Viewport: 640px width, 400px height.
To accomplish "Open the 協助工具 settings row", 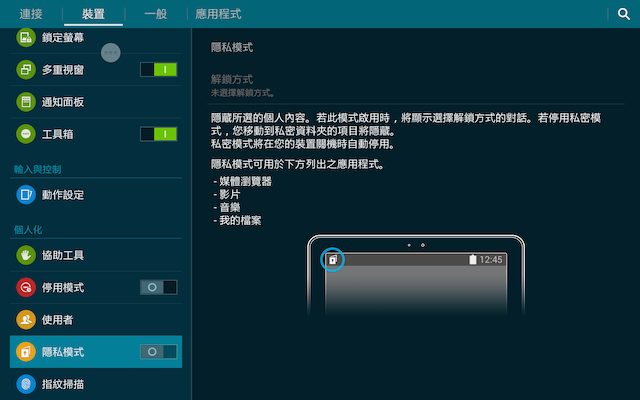I will pyautogui.click(x=96, y=255).
